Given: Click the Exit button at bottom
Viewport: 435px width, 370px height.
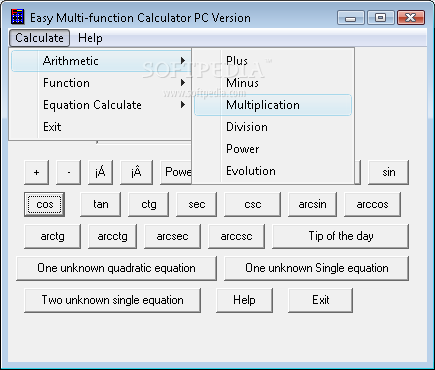Looking at the screenshot, I should click(x=321, y=300).
